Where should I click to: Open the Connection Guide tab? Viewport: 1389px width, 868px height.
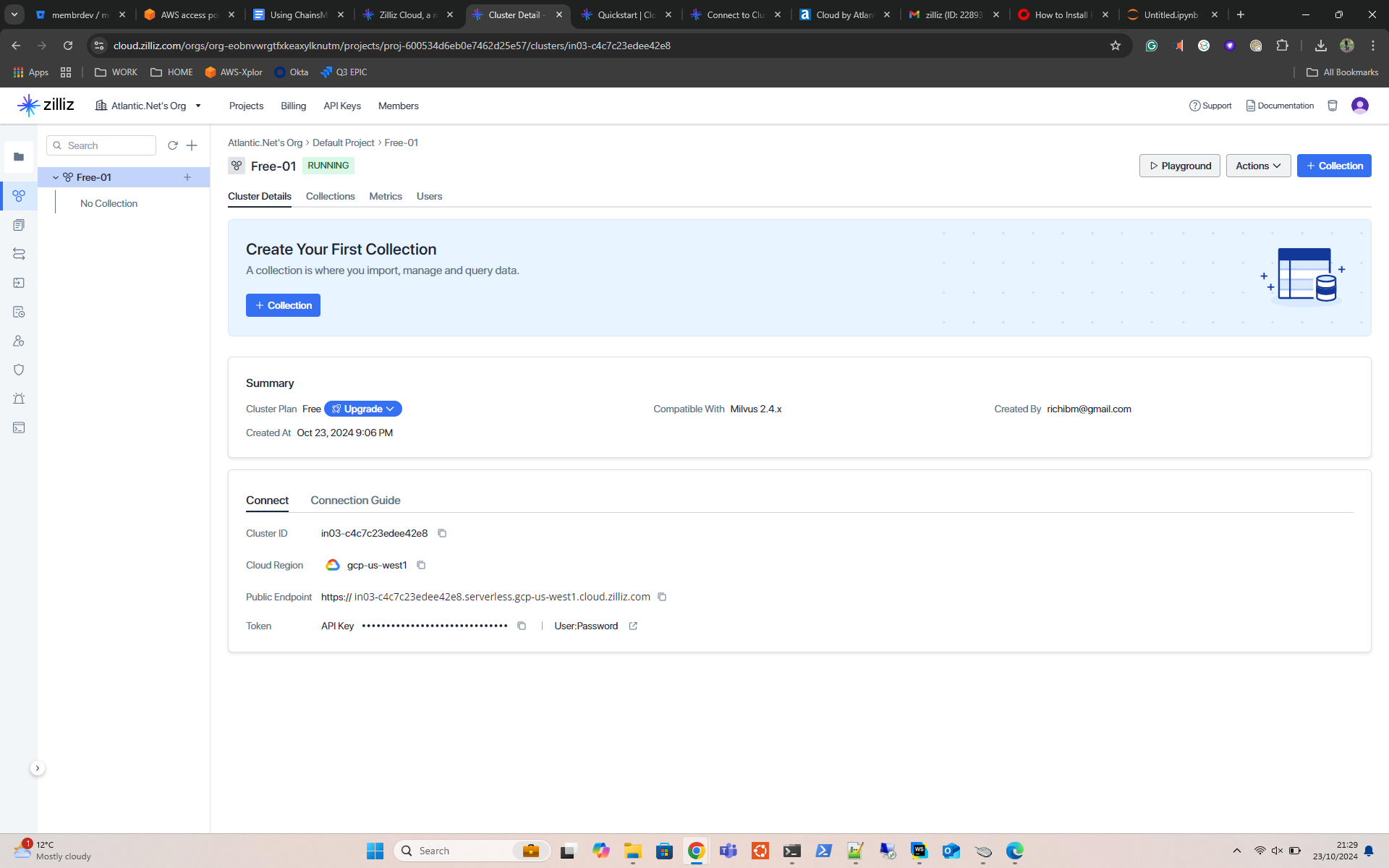(355, 500)
